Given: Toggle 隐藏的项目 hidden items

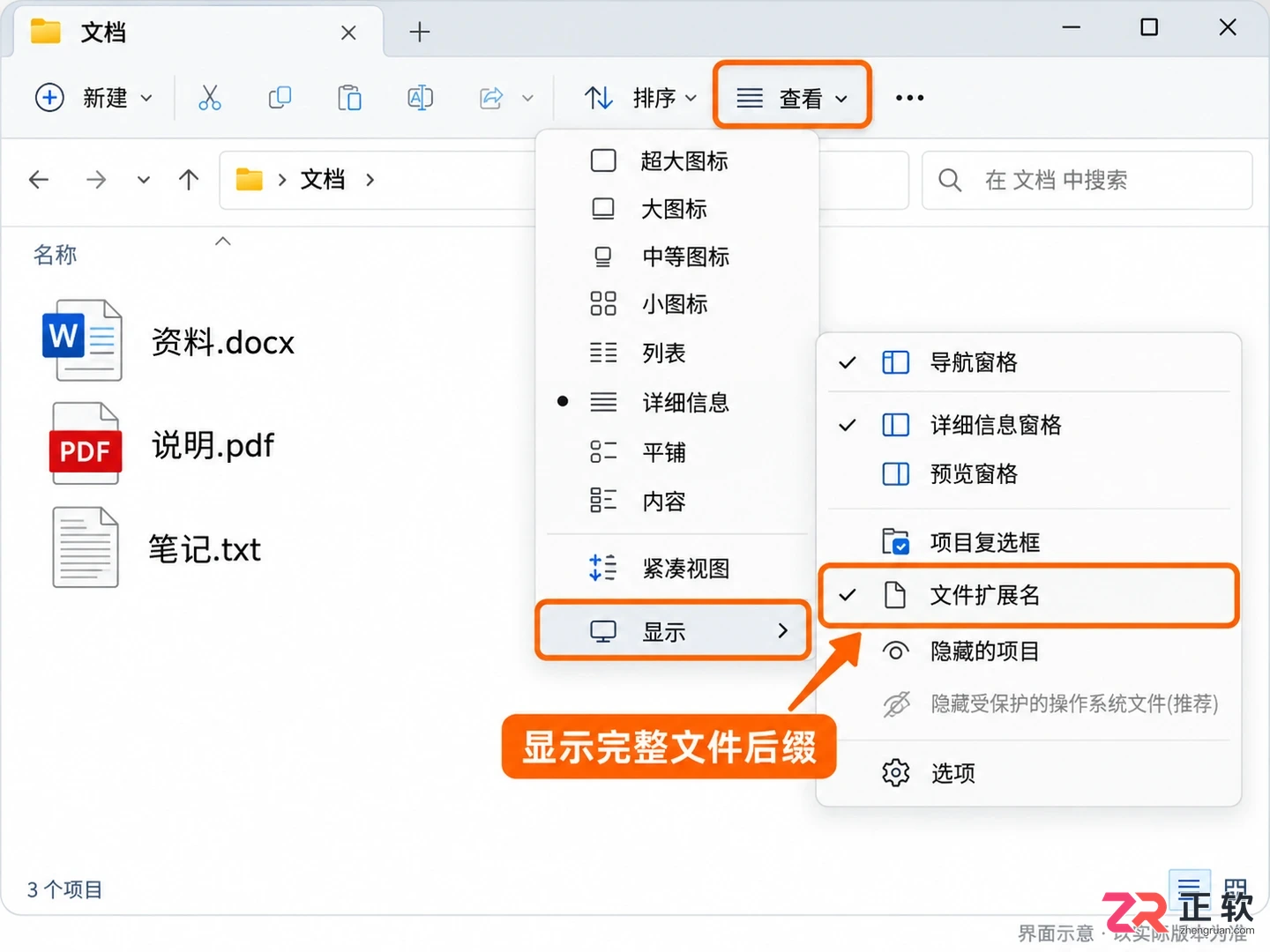Looking at the screenshot, I should (x=1028, y=651).
